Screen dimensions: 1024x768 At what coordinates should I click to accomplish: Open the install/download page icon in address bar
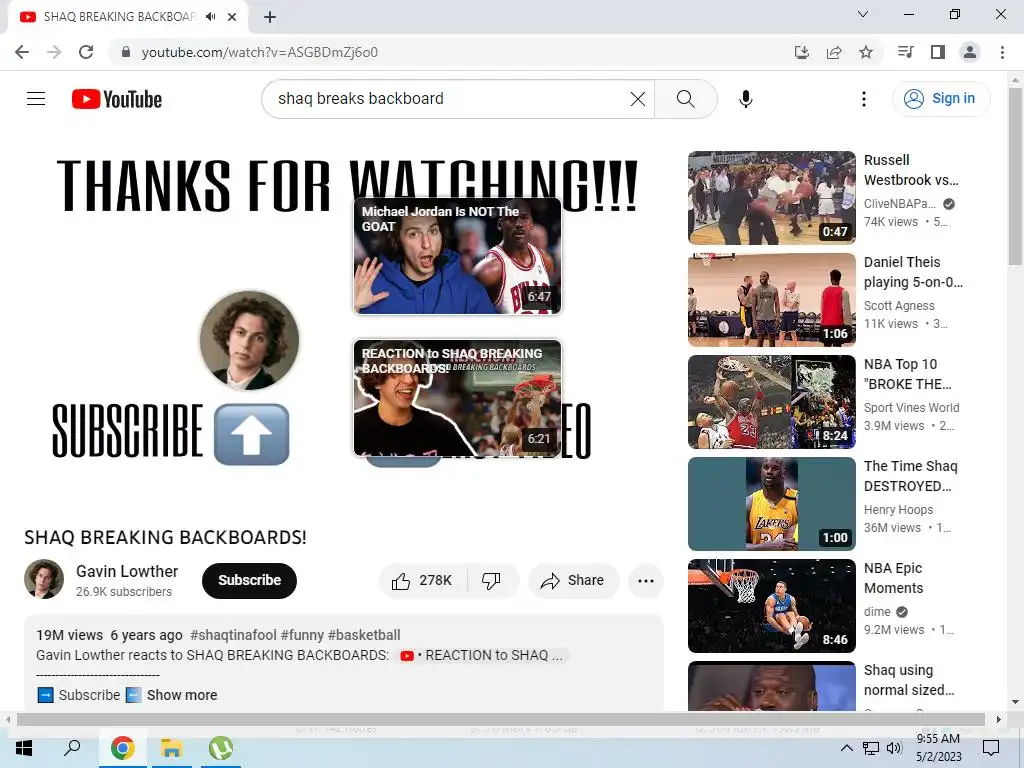click(801, 52)
